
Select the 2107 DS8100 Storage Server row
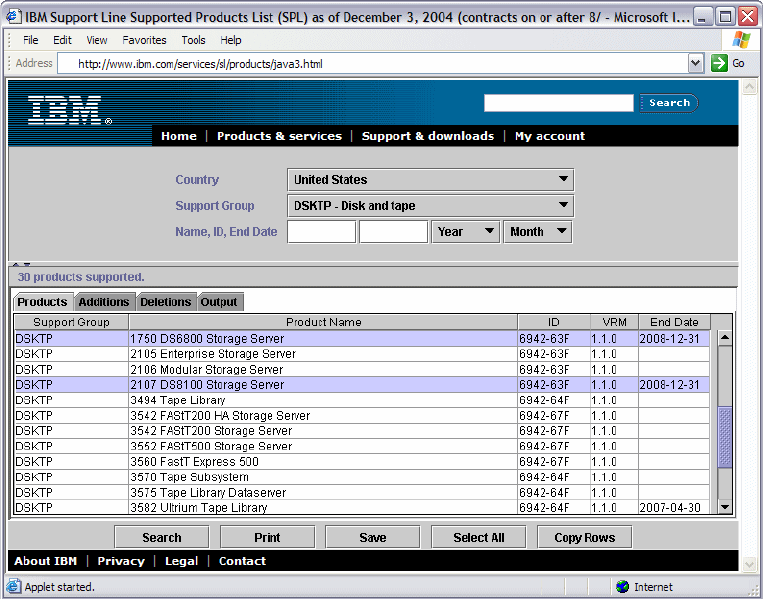coord(362,384)
